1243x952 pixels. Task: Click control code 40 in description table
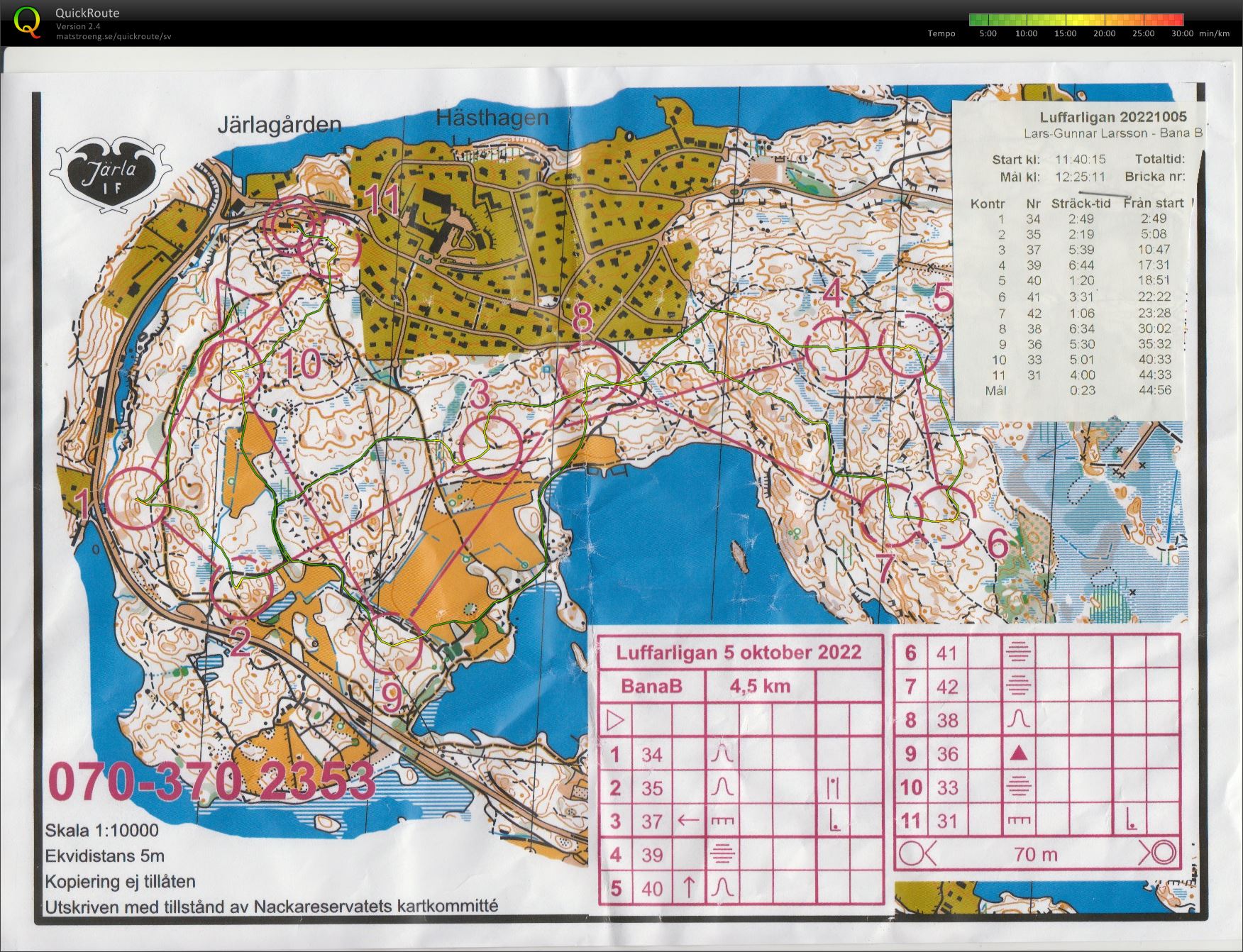652,888
